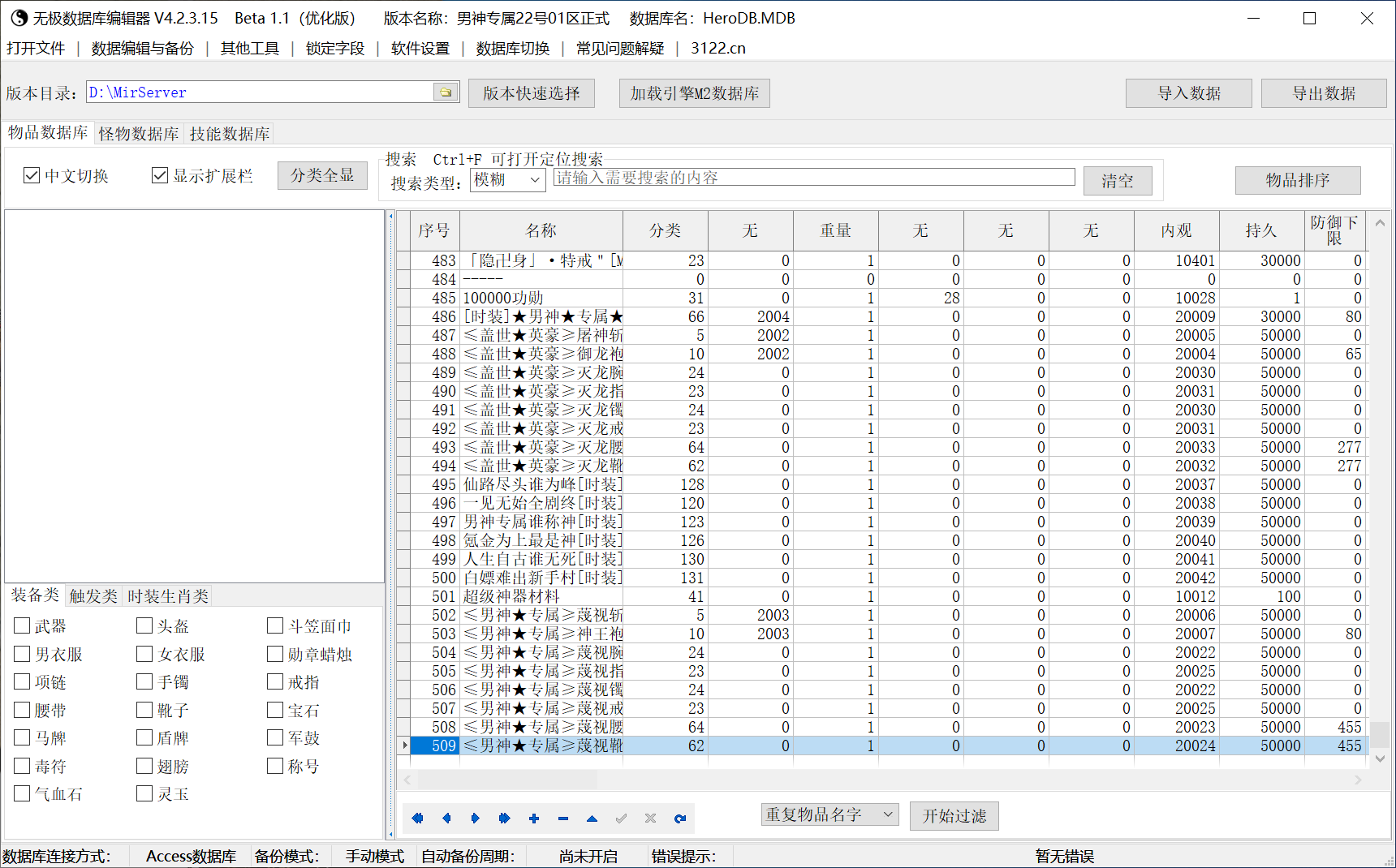1396x868 pixels.
Task: Enable the 戒指 filter checkbox
Action: (275, 681)
